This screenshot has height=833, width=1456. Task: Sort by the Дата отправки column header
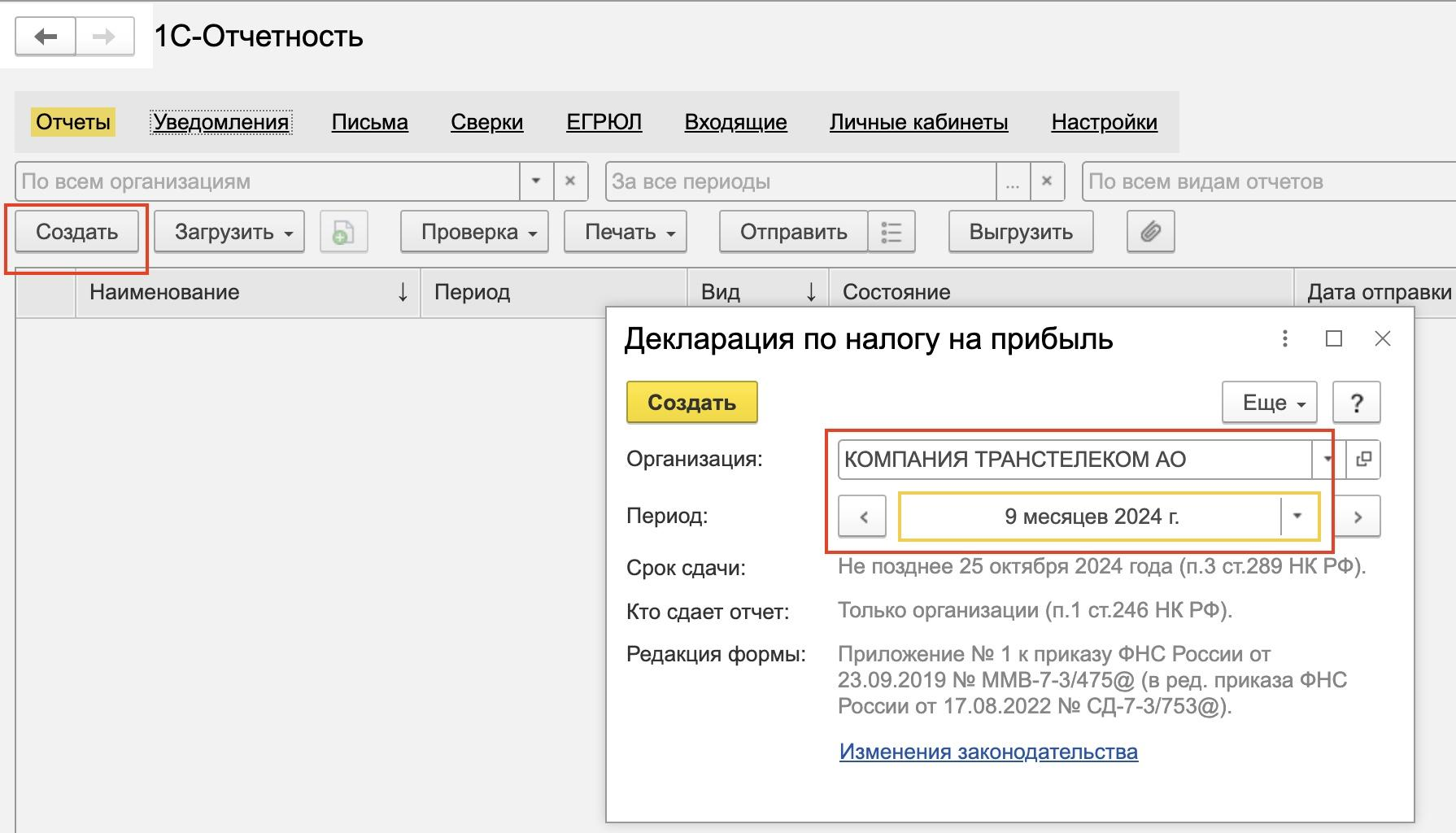[x=1376, y=292]
